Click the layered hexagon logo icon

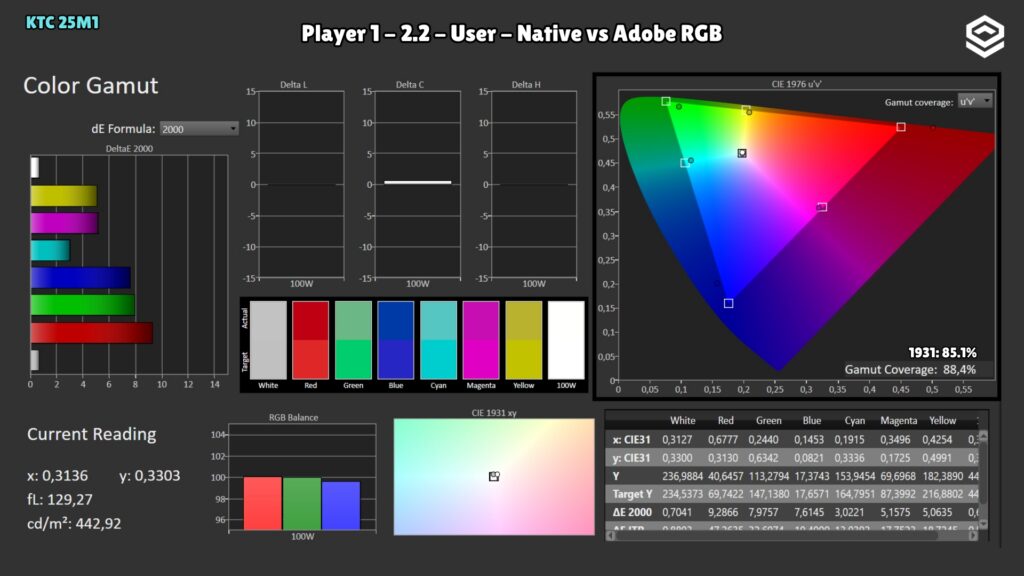(985, 37)
